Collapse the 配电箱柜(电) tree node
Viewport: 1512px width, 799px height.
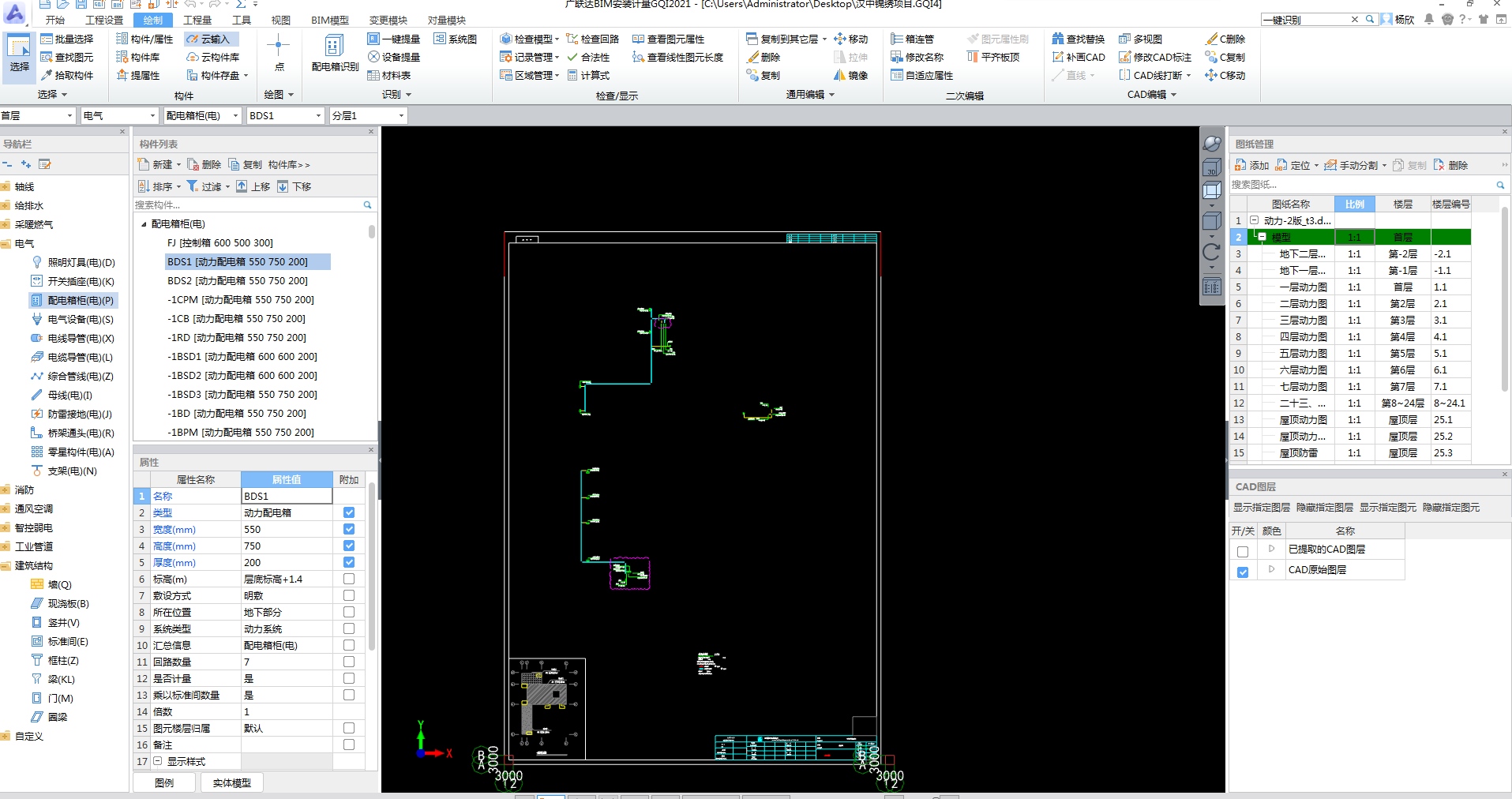tap(144, 224)
